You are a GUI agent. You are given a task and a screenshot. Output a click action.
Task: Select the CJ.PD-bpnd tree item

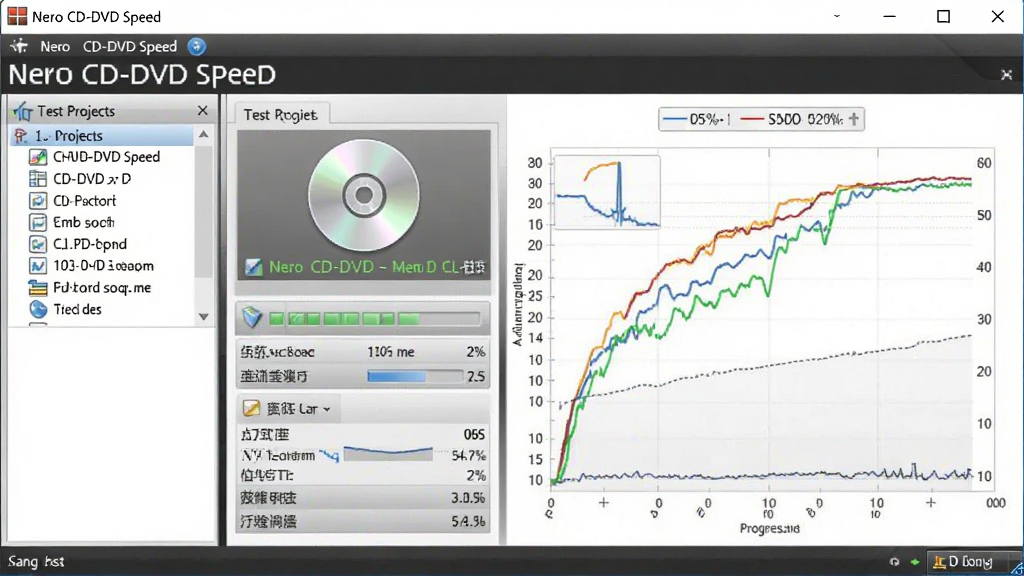click(89, 244)
